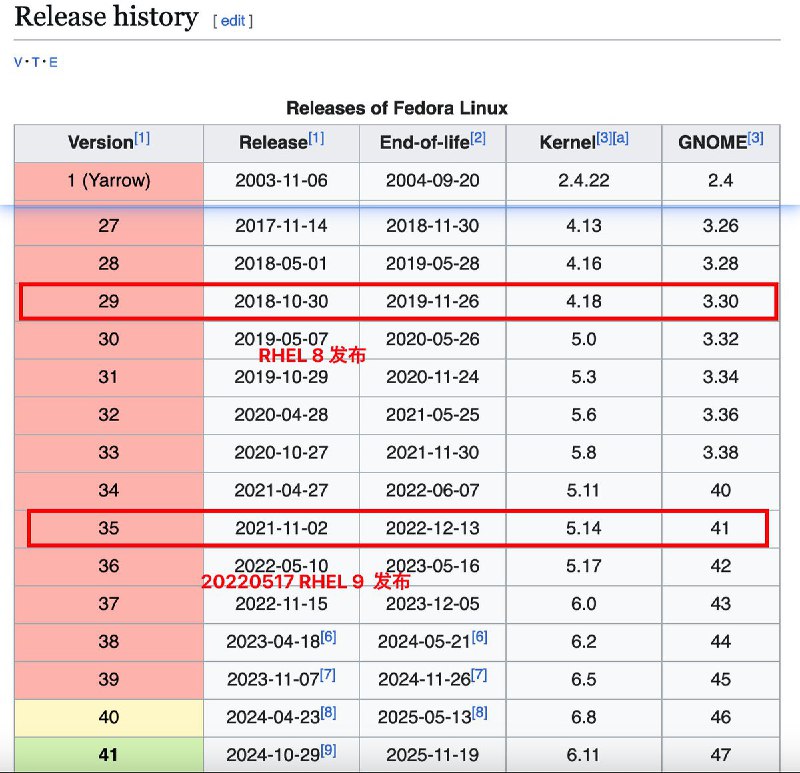This screenshot has width=800, height=773.
Task: Click the E edit-template link
Action: (53, 62)
